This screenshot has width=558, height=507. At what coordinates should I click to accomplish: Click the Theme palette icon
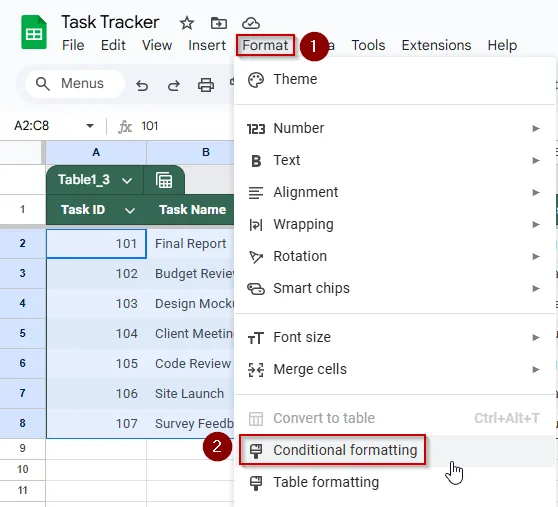click(x=256, y=80)
